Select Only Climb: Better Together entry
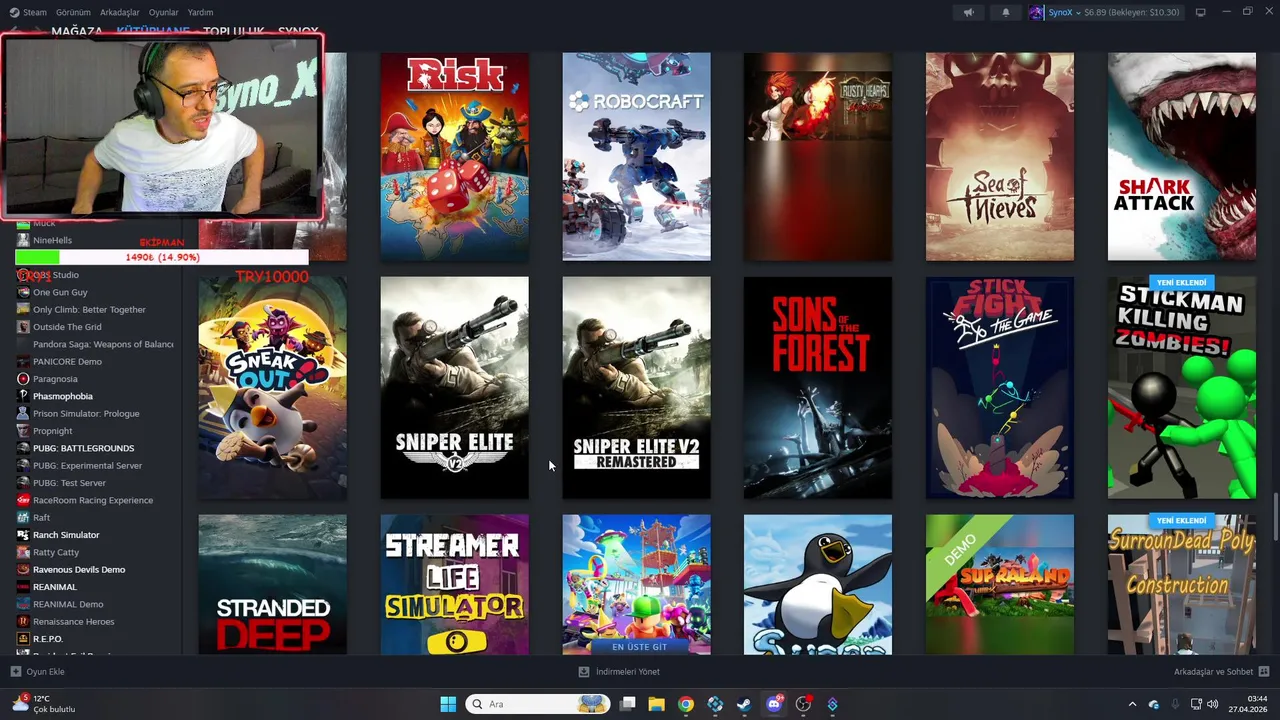 [89, 310]
